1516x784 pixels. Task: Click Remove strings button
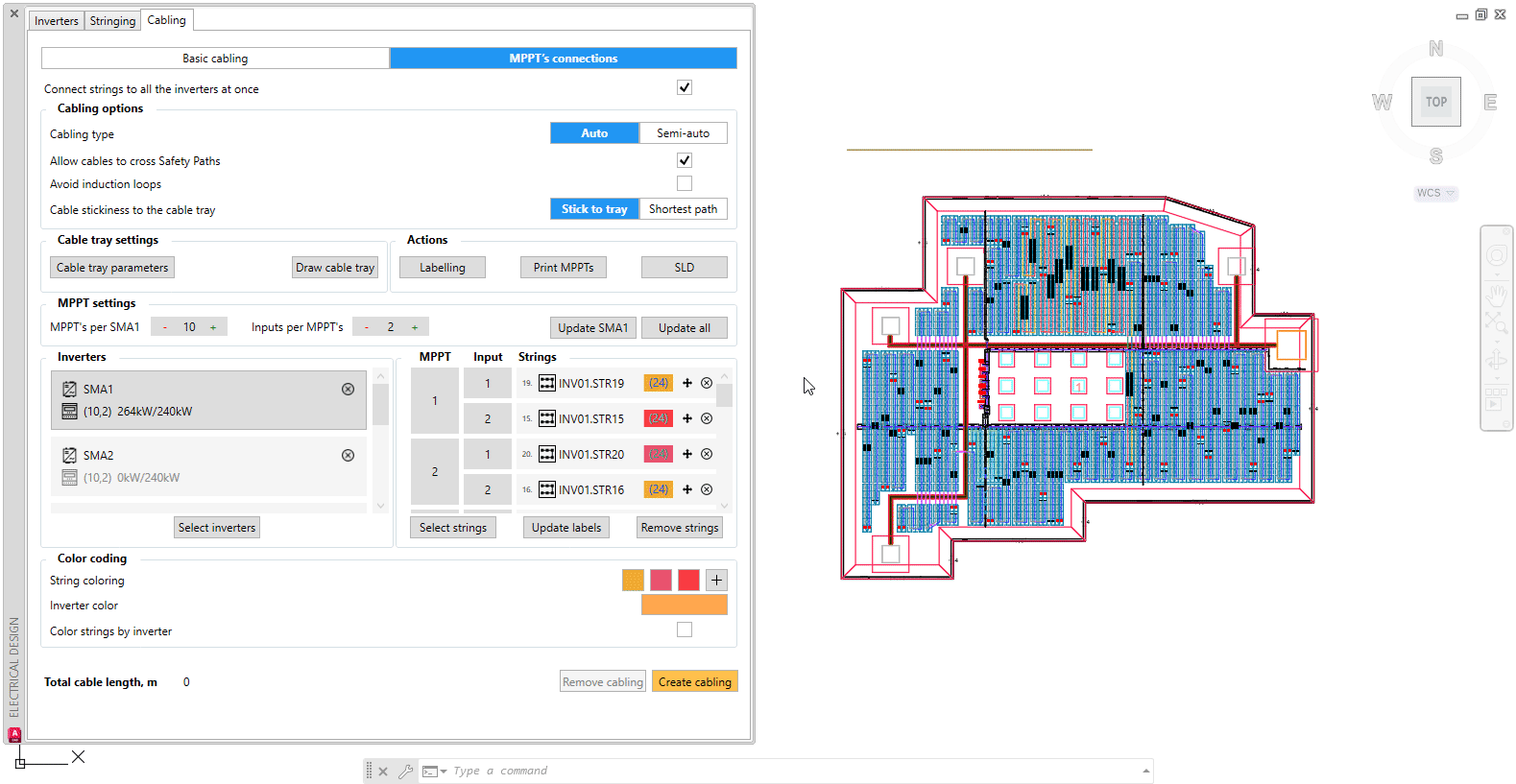(x=680, y=528)
